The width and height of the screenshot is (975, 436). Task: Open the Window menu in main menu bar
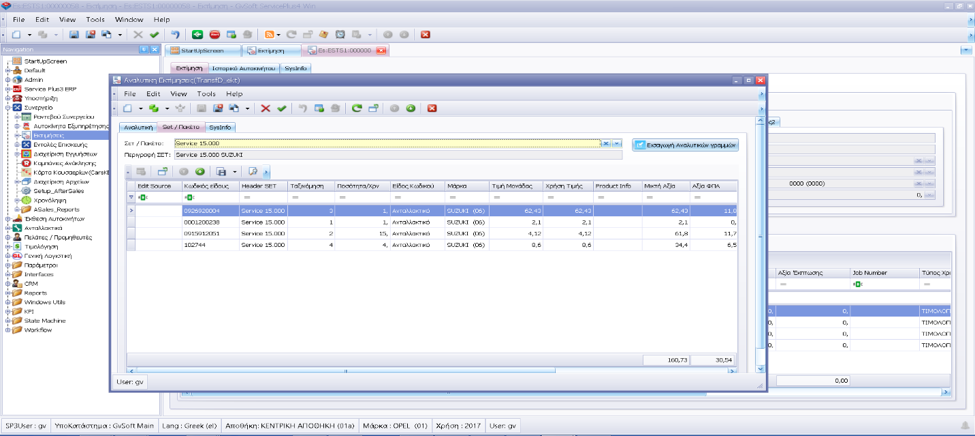click(x=128, y=19)
